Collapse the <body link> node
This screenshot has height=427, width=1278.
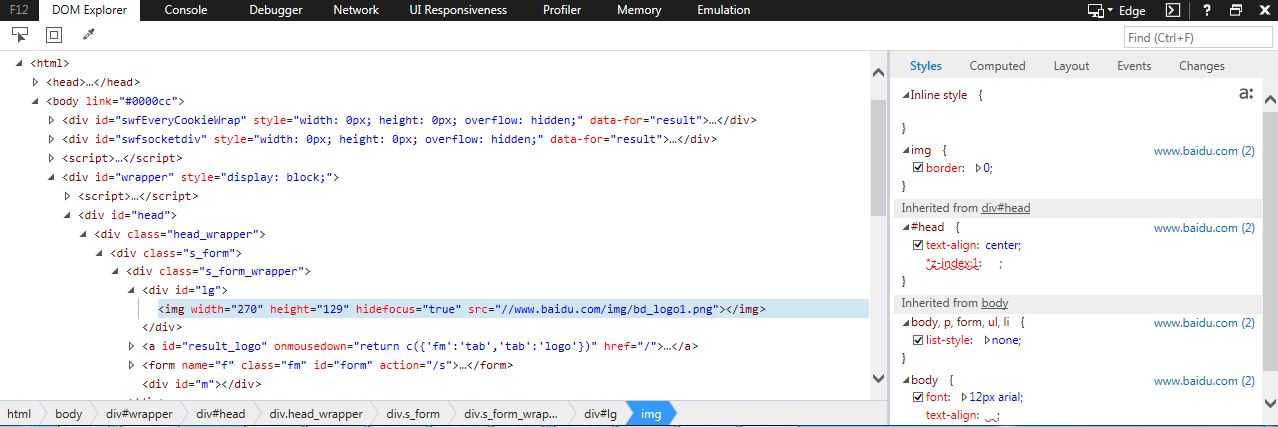tap(36, 101)
